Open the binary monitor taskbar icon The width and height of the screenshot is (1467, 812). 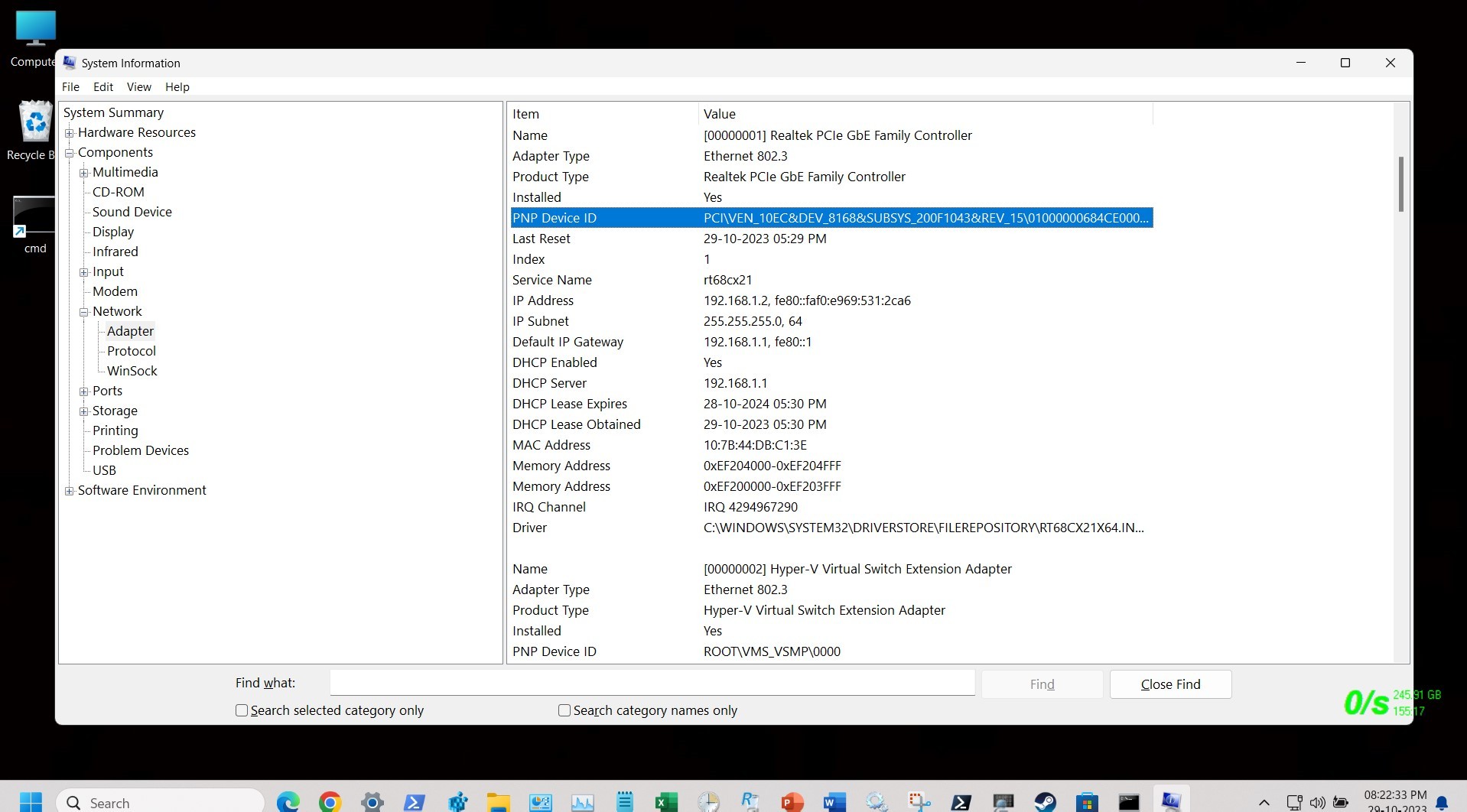1003,802
